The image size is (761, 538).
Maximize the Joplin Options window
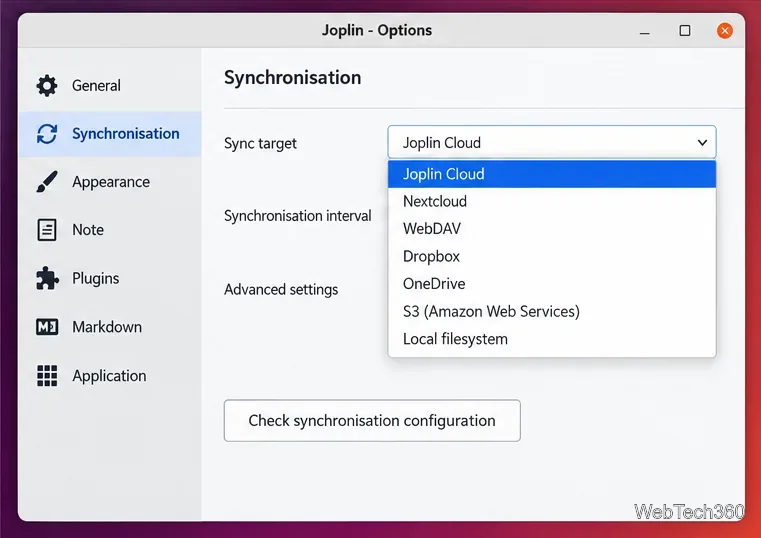pos(685,31)
